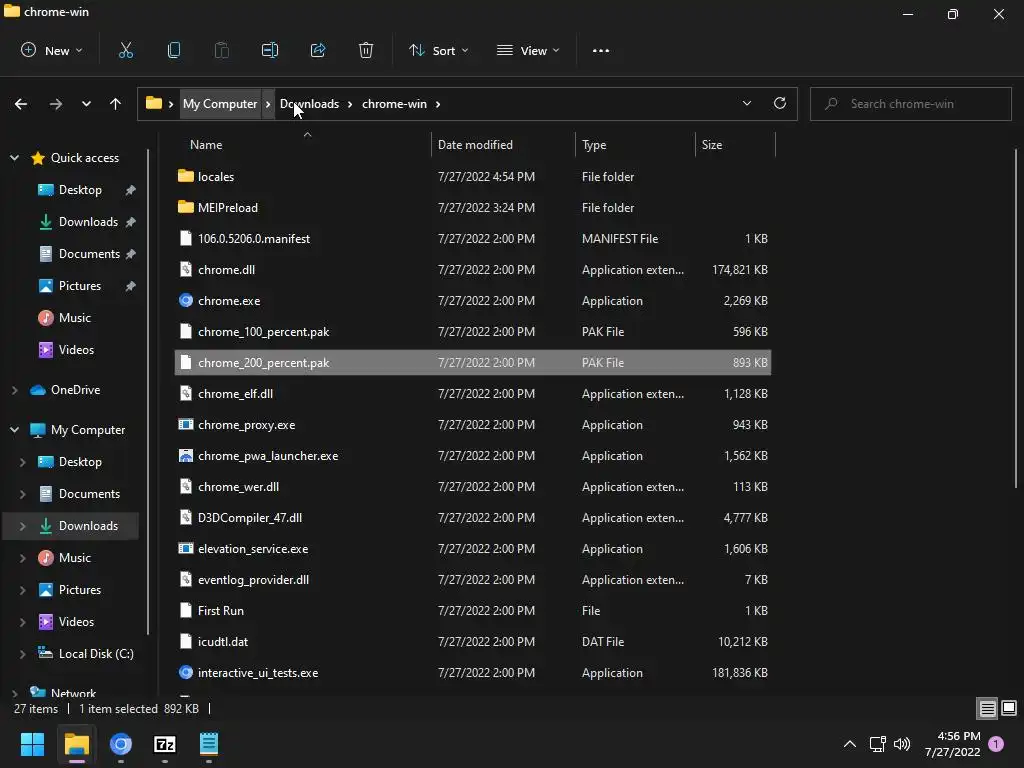Open pinned Downloads in Quick access

pos(88,222)
